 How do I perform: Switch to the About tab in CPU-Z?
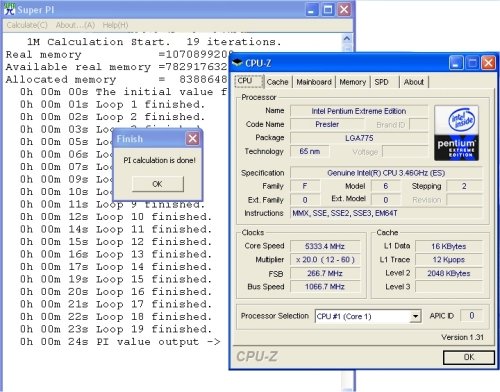pos(414,82)
